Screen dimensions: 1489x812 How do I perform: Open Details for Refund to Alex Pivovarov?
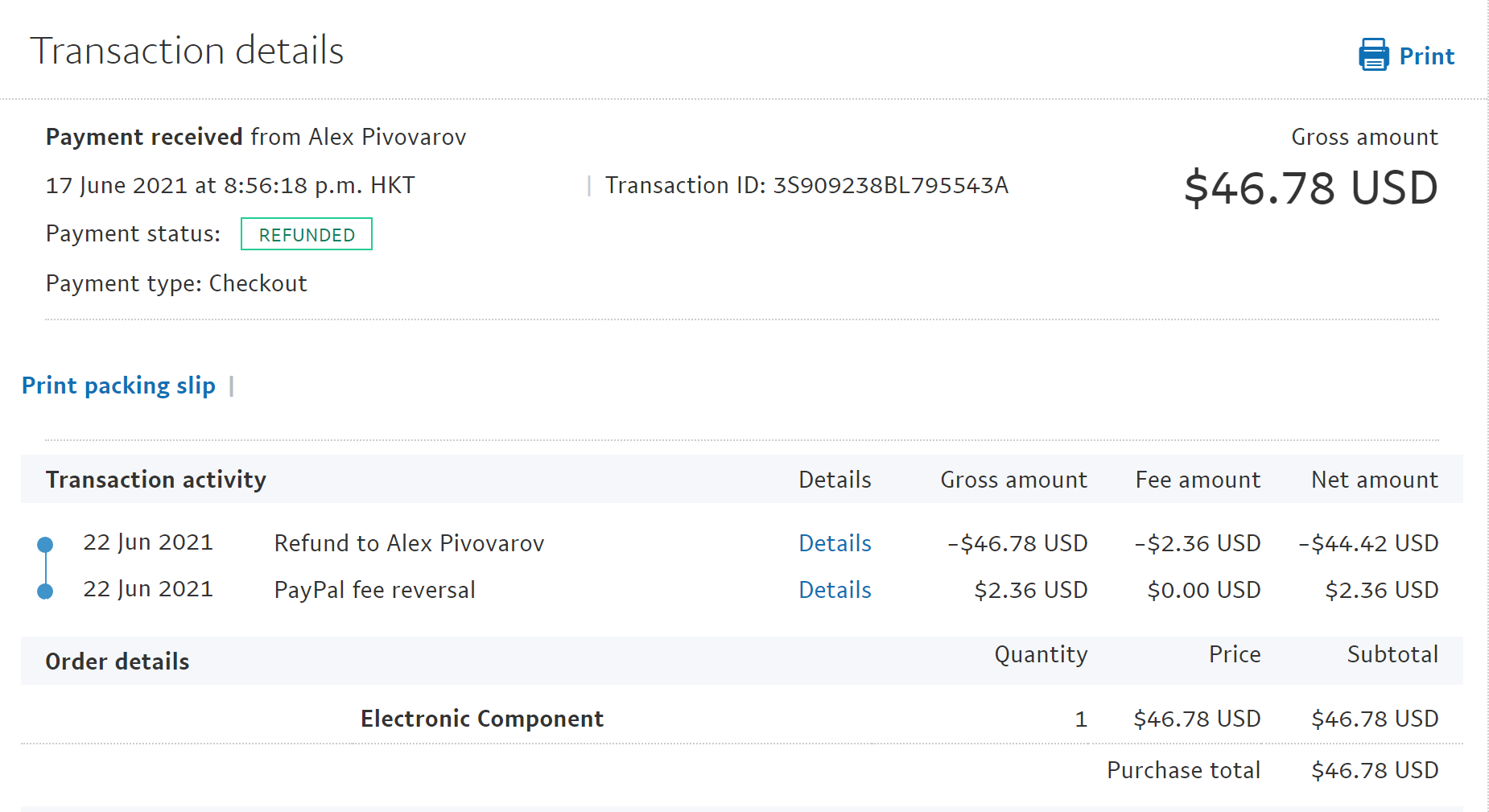pyautogui.click(x=834, y=543)
